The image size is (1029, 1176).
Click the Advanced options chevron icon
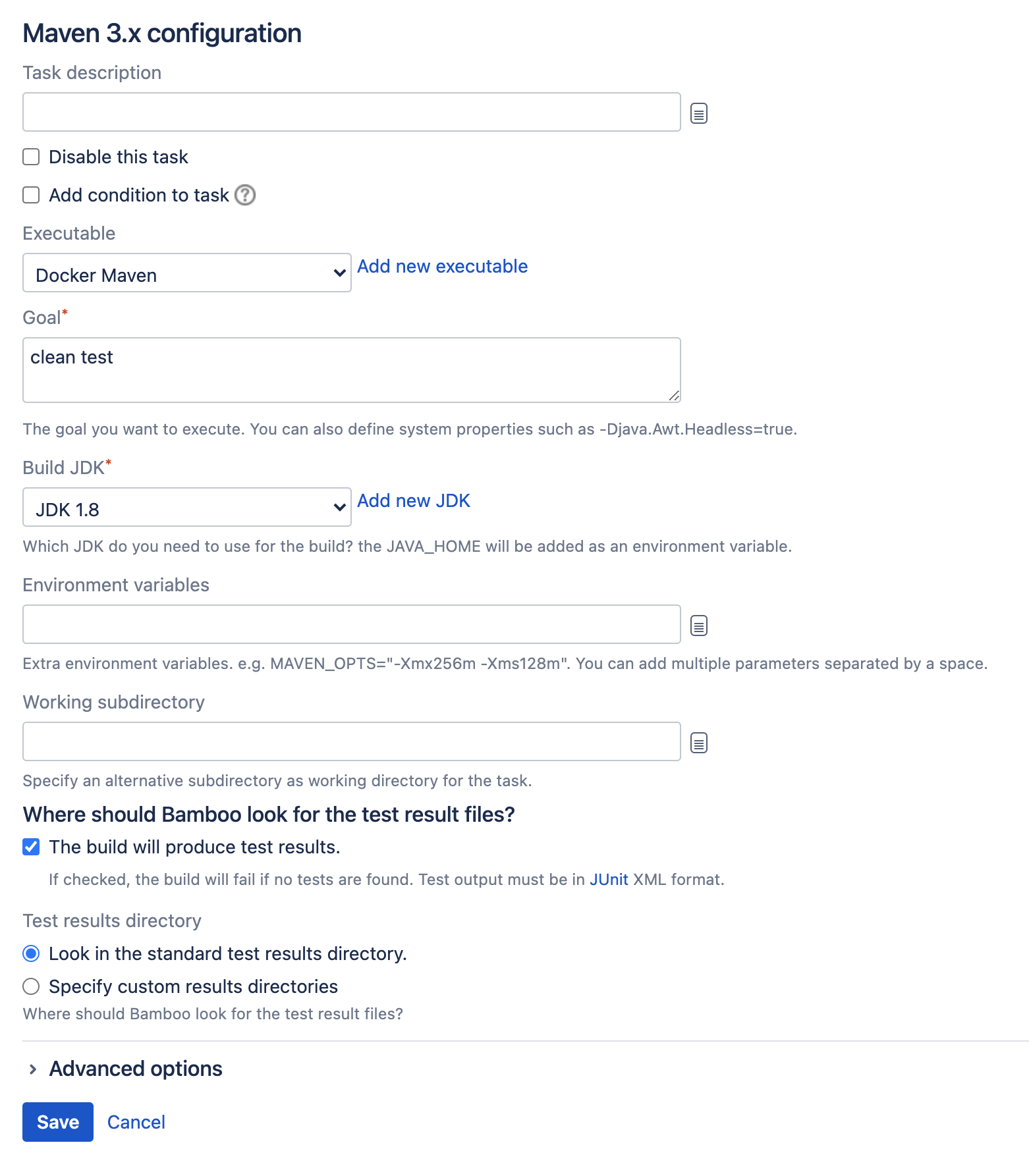click(x=33, y=1069)
